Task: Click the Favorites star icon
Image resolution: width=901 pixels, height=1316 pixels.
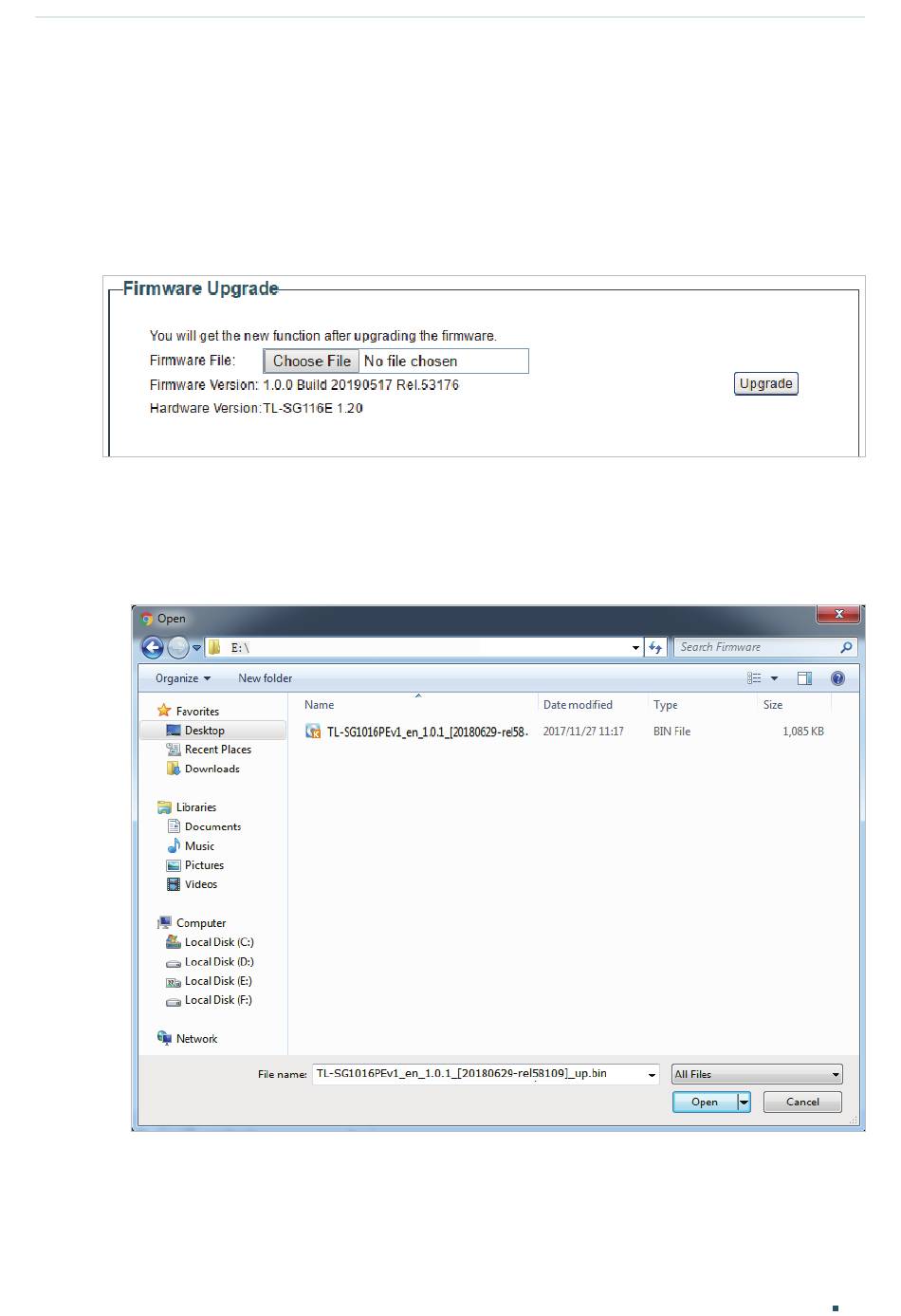Action: click(x=164, y=711)
